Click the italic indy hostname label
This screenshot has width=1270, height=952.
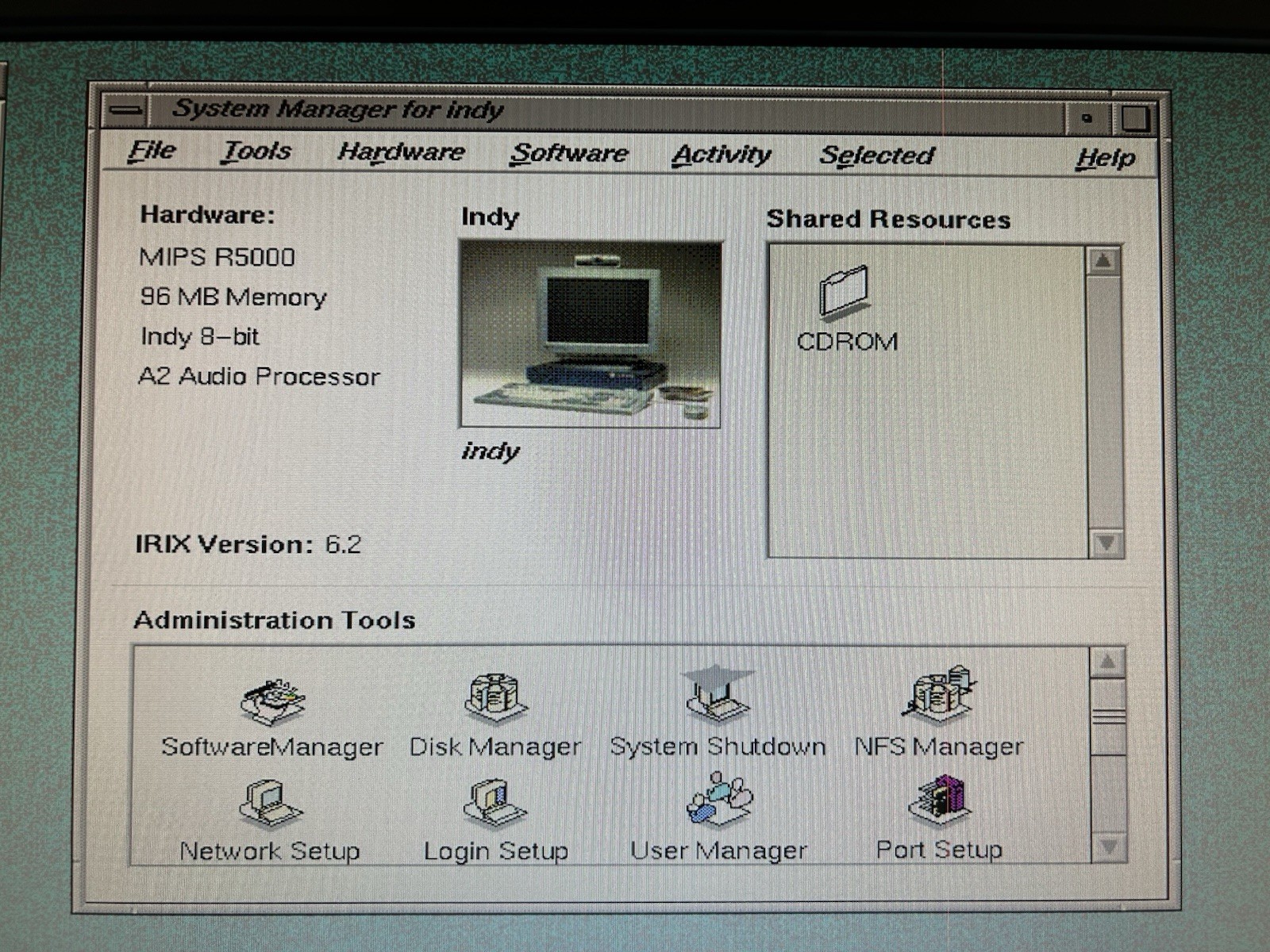491,451
